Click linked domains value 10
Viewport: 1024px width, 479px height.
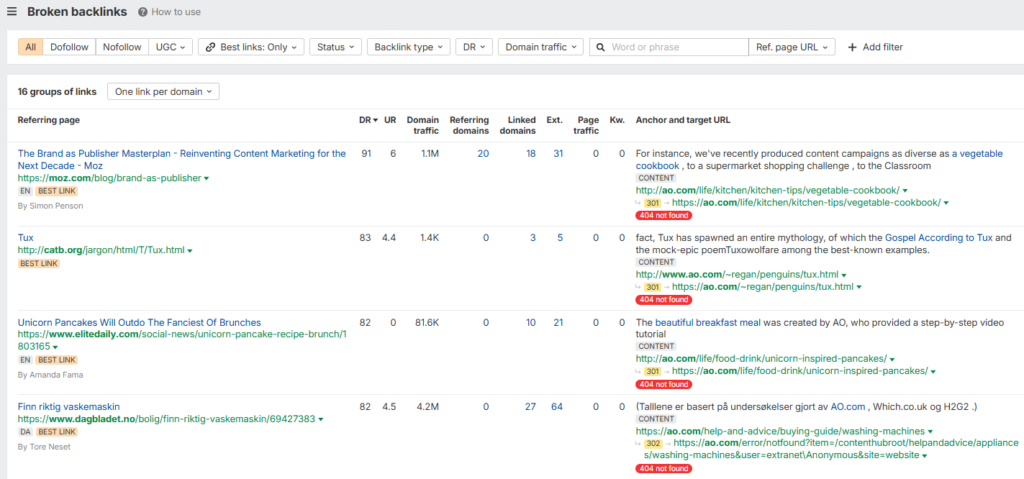click(531, 322)
